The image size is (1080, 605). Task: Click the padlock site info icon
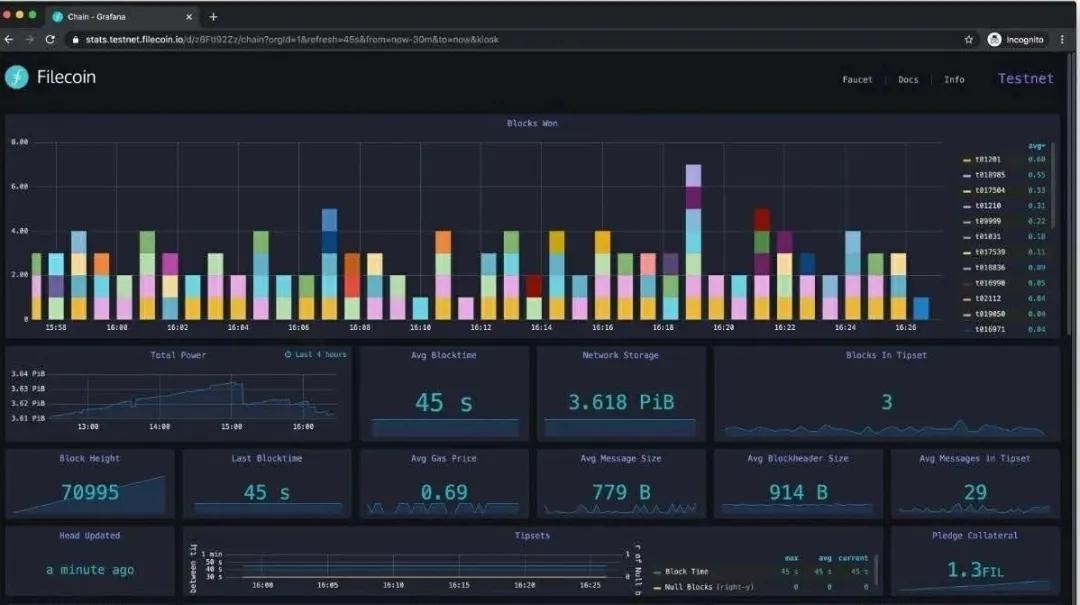pyautogui.click(x=74, y=40)
